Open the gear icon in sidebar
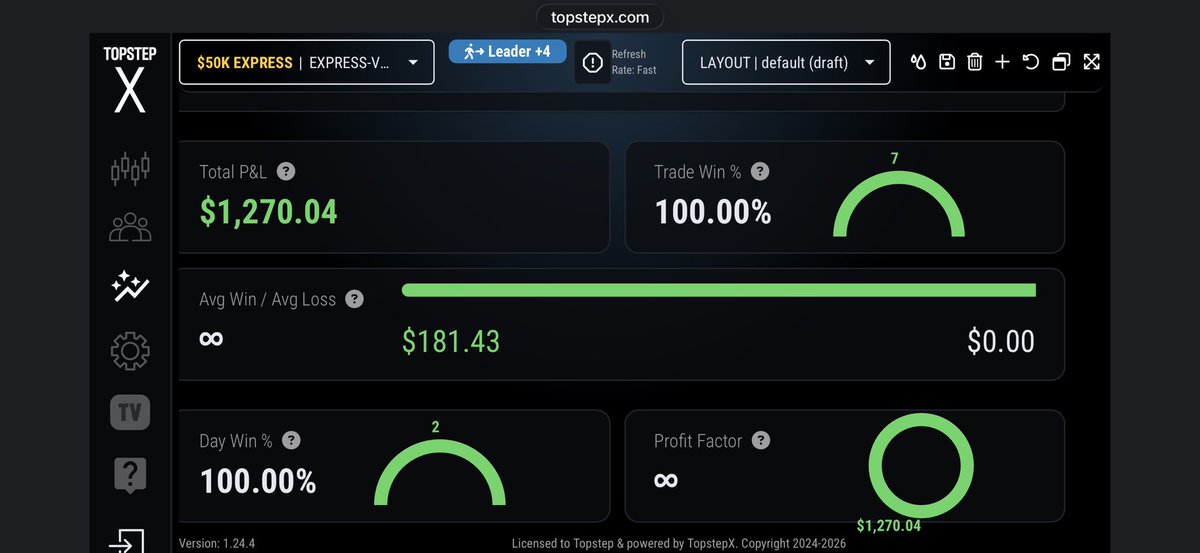1200x553 pixels. tap(130, 350)
